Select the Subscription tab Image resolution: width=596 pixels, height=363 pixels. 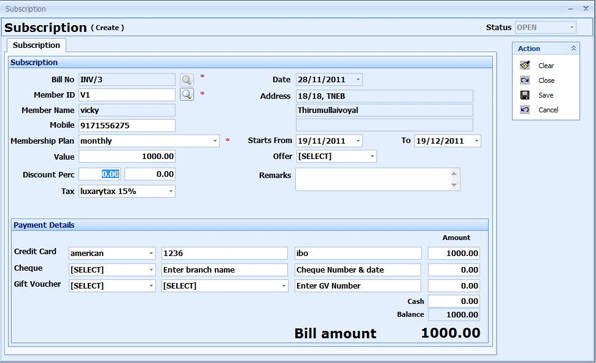(x=36, y=45)
